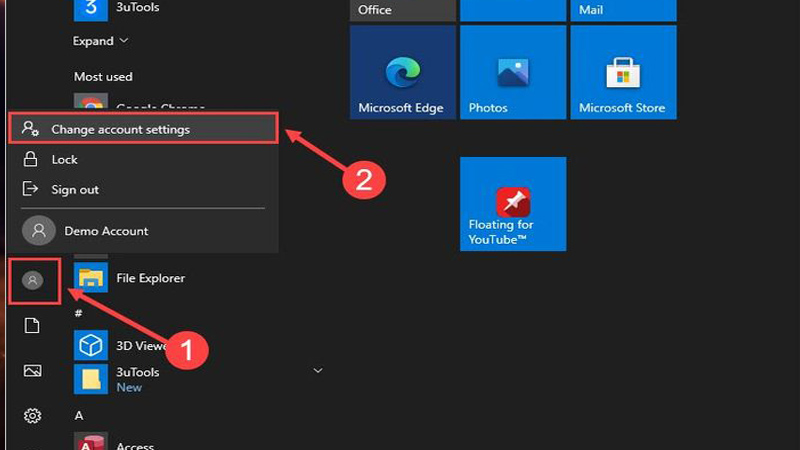Open Change account settings
800x450 pixels.
[x=143, y=129]
